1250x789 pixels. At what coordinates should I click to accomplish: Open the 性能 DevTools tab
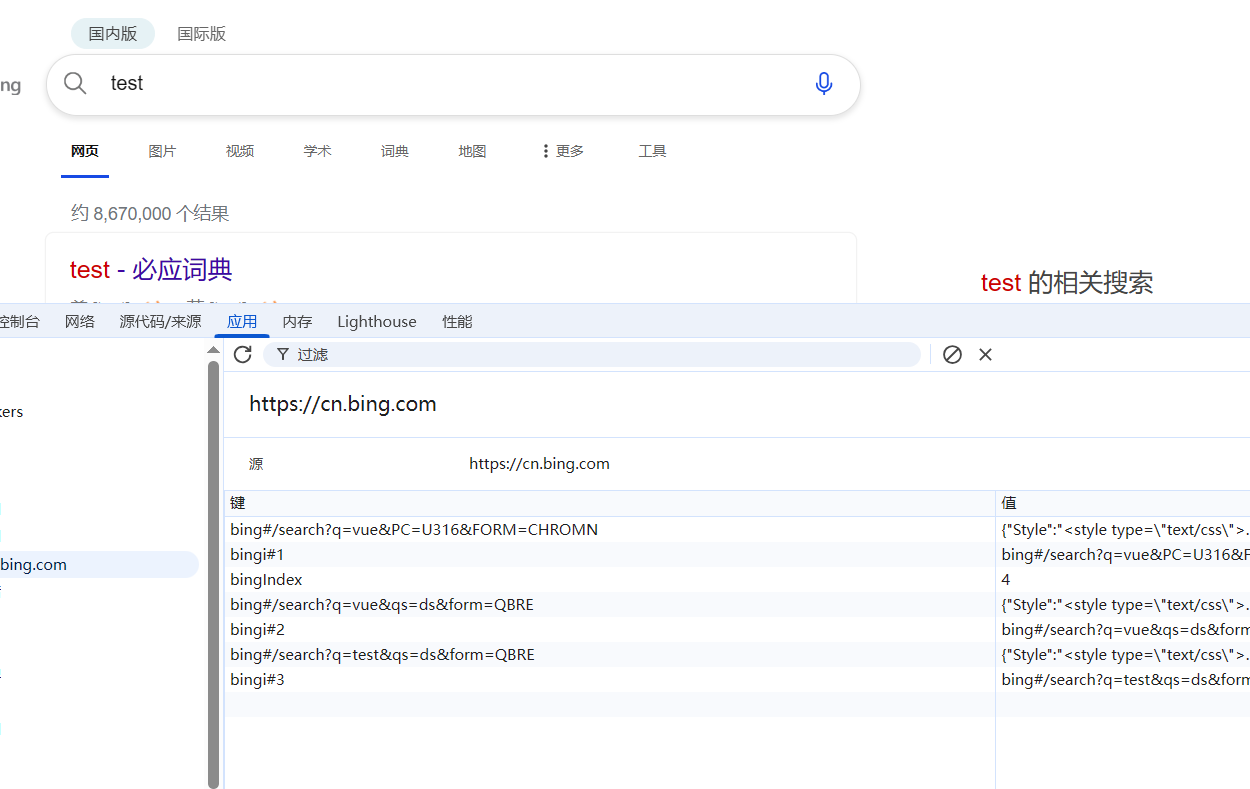457,321
